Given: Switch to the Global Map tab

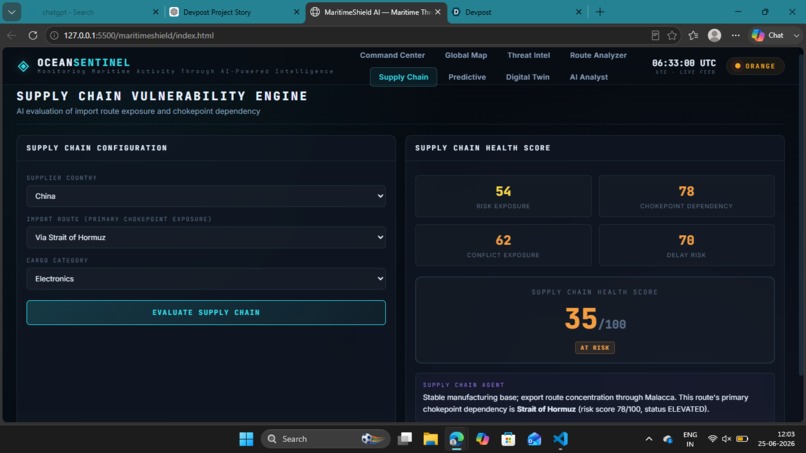Looking at the screenshot, I should [466, 55].
